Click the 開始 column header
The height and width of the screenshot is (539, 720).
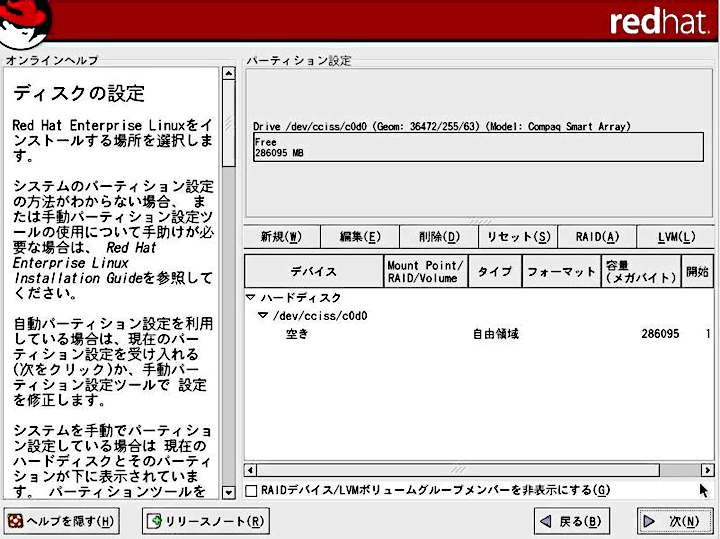[698, 271]
